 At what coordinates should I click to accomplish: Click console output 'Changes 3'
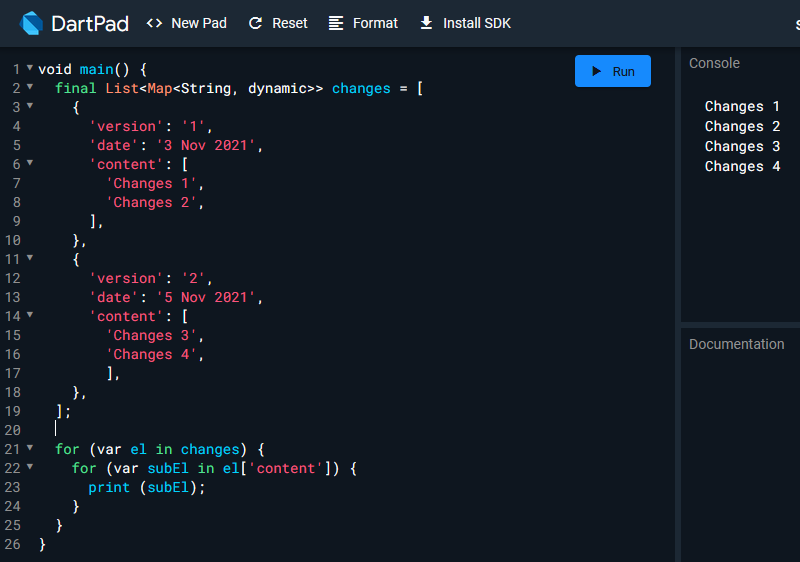742,146
